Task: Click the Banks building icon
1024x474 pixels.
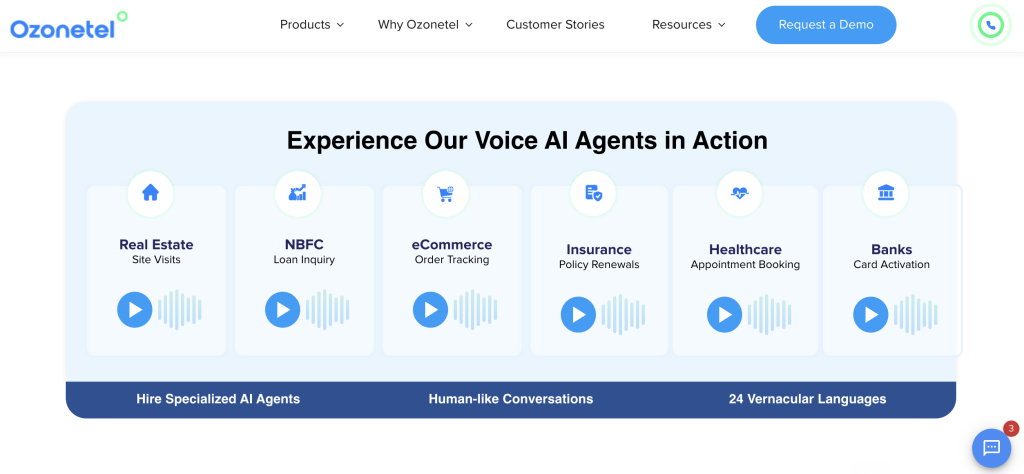Action: [x=886, y=193]
